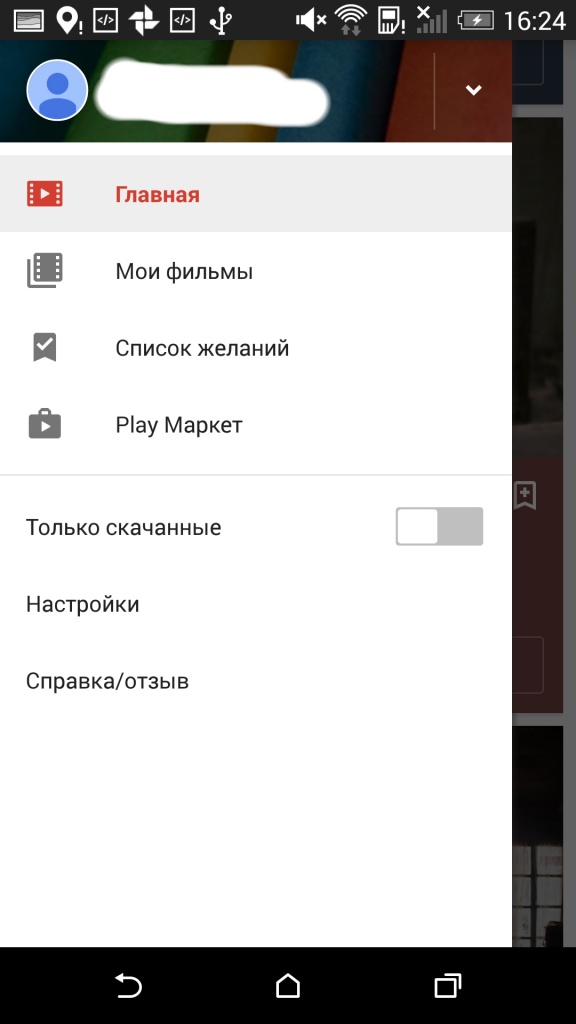Tap the add-to-wishlist bookmark icon behind drawer

(525, 496)
